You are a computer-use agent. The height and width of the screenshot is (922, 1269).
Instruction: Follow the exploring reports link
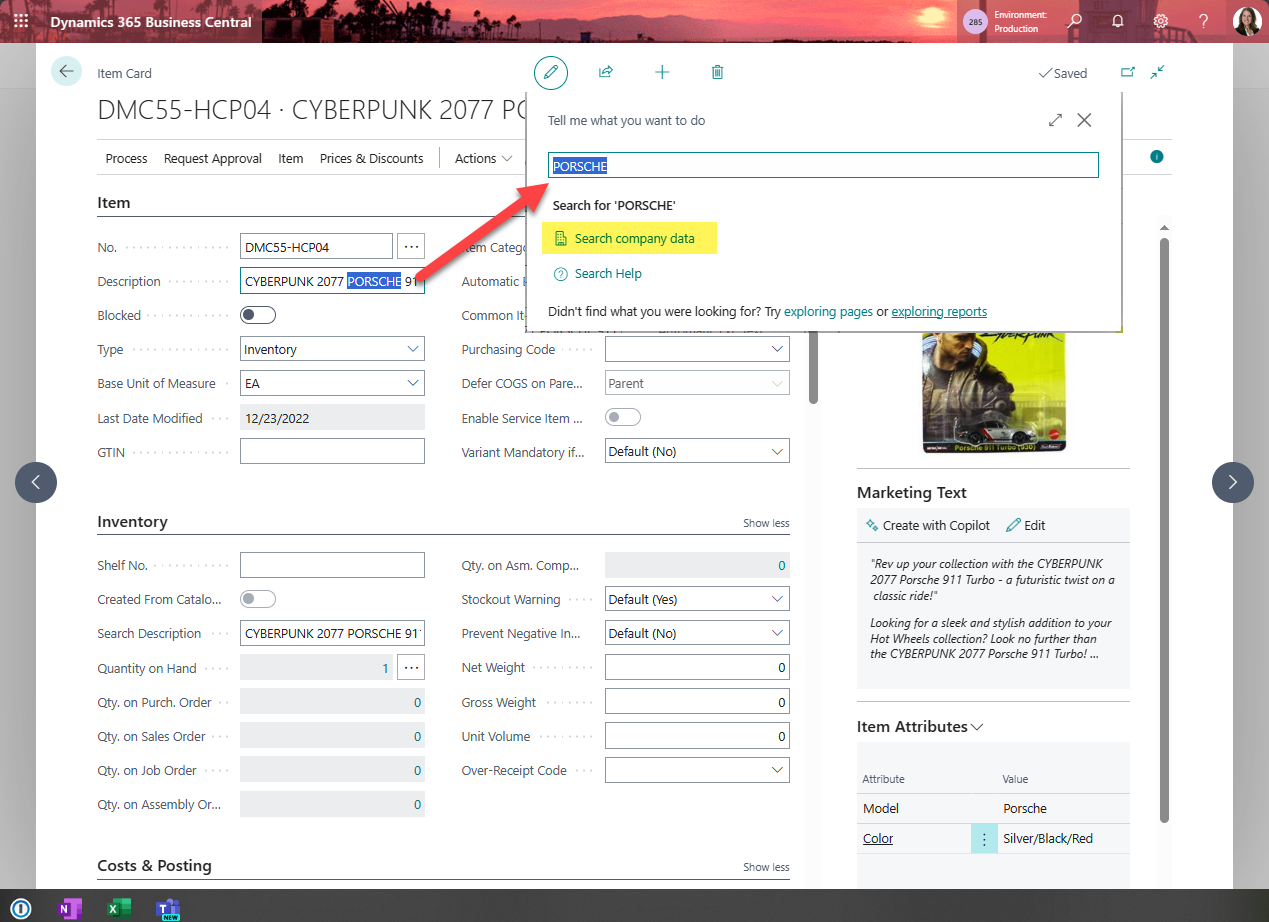tap(939, 311)
